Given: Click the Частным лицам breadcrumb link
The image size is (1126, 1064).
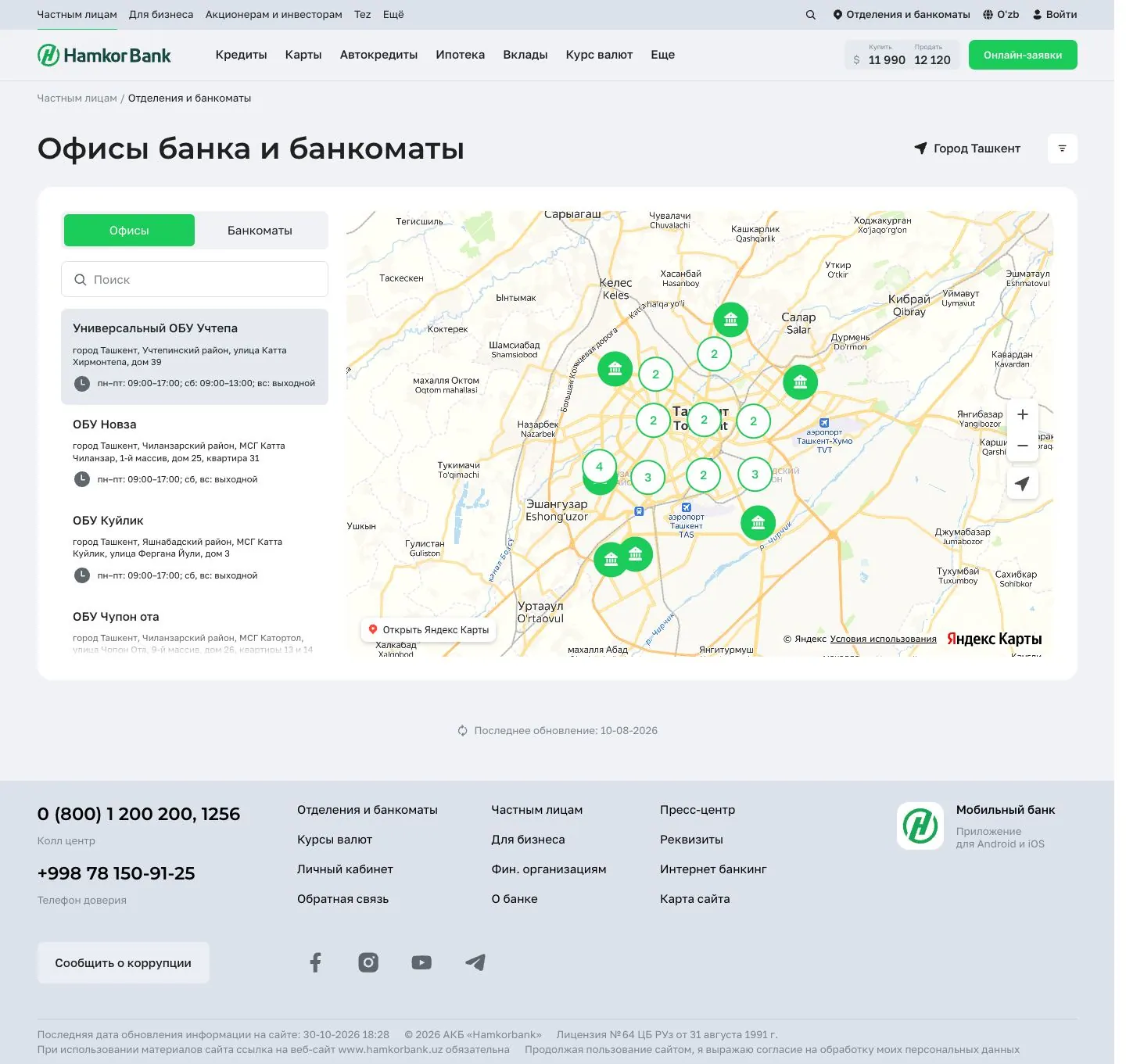Looking at the screenshot, I should [x=77, y=99].
